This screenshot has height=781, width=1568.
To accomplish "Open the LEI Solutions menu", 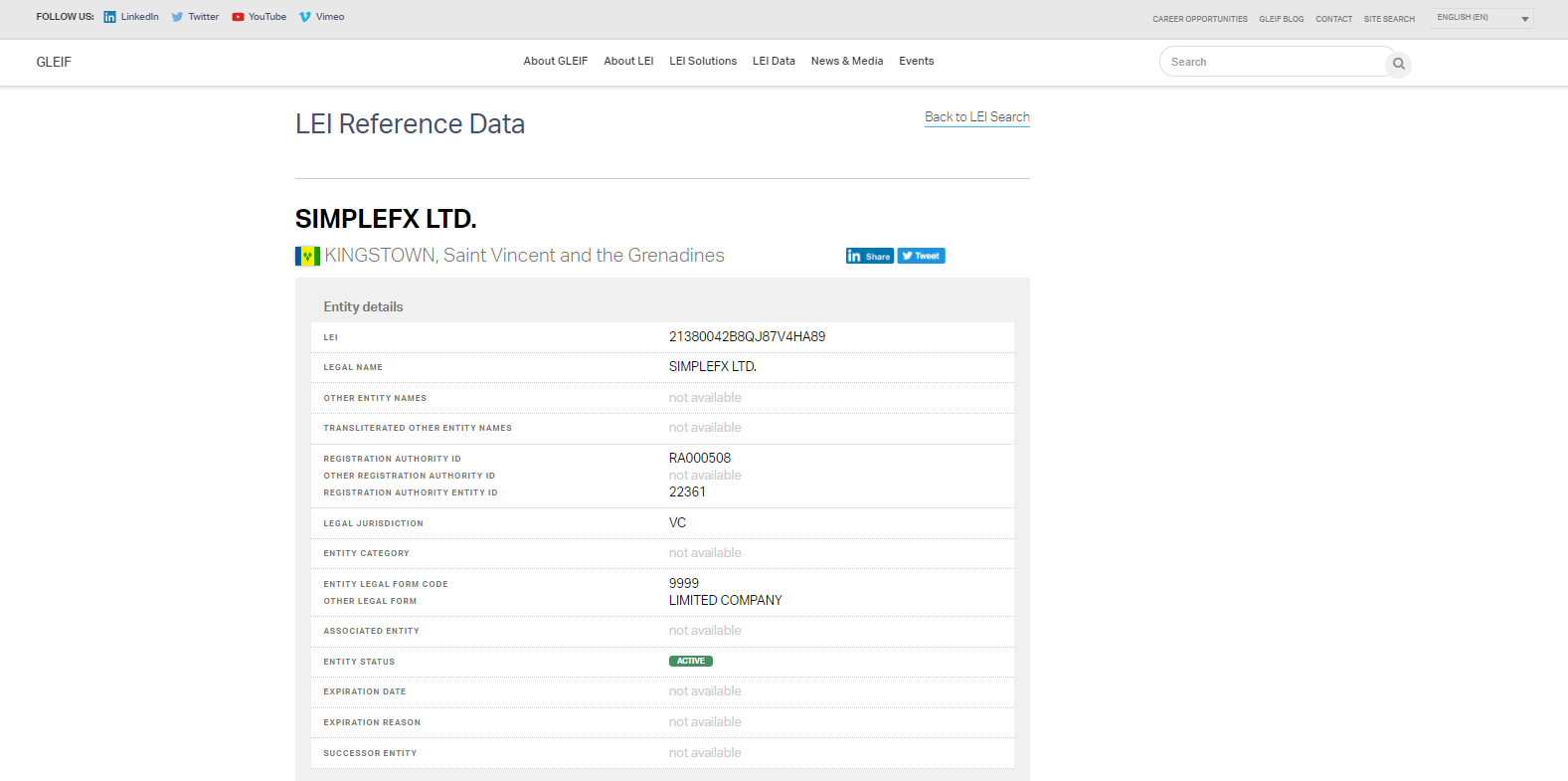I will pyautogui.click(x=703, y=61).
